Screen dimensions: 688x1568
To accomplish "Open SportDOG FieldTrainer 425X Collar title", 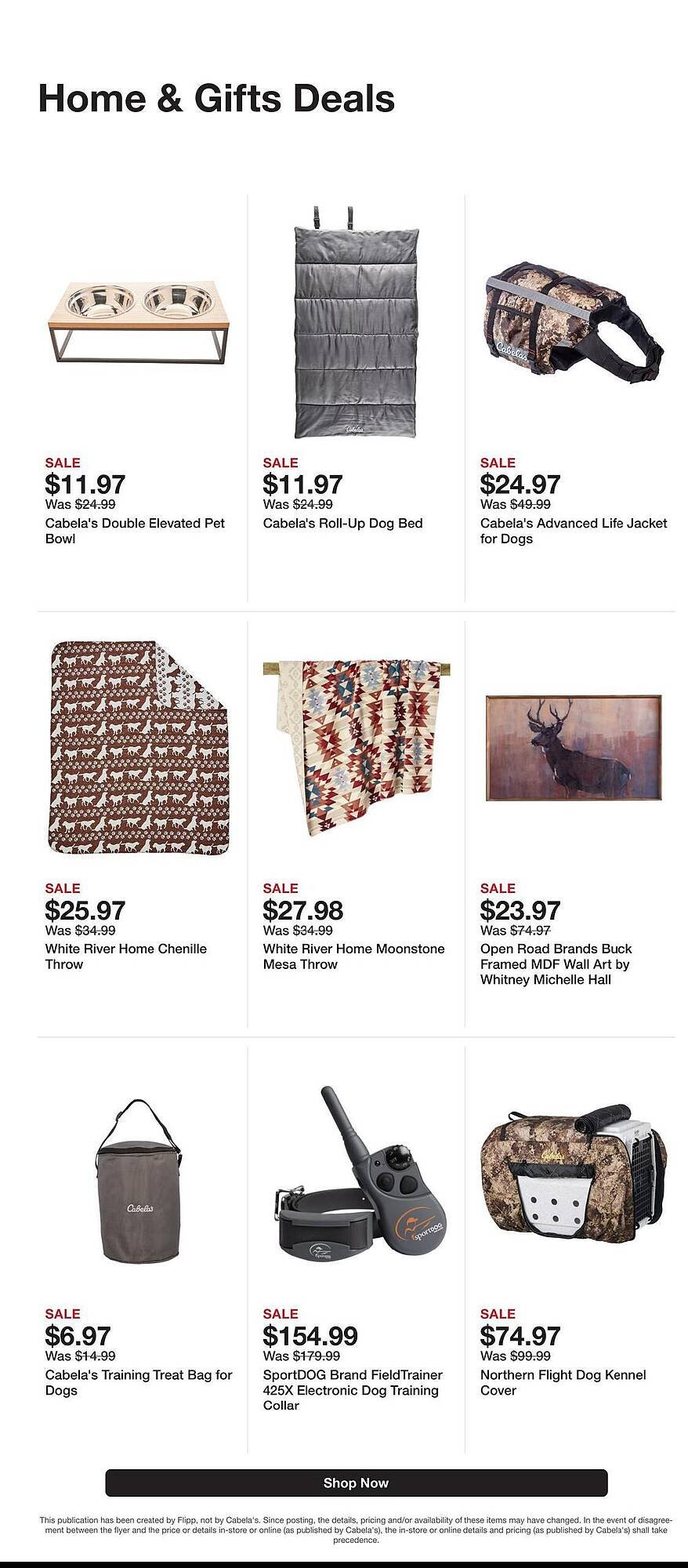I will pos(353,1390).
